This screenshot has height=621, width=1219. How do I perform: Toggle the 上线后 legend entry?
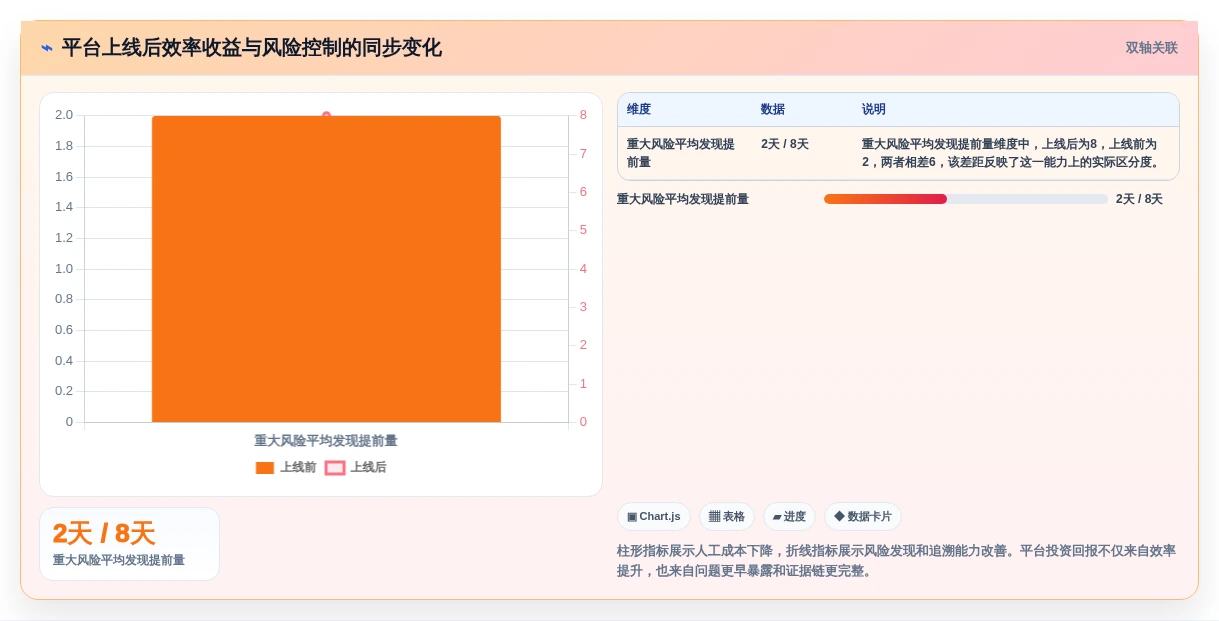356,467
